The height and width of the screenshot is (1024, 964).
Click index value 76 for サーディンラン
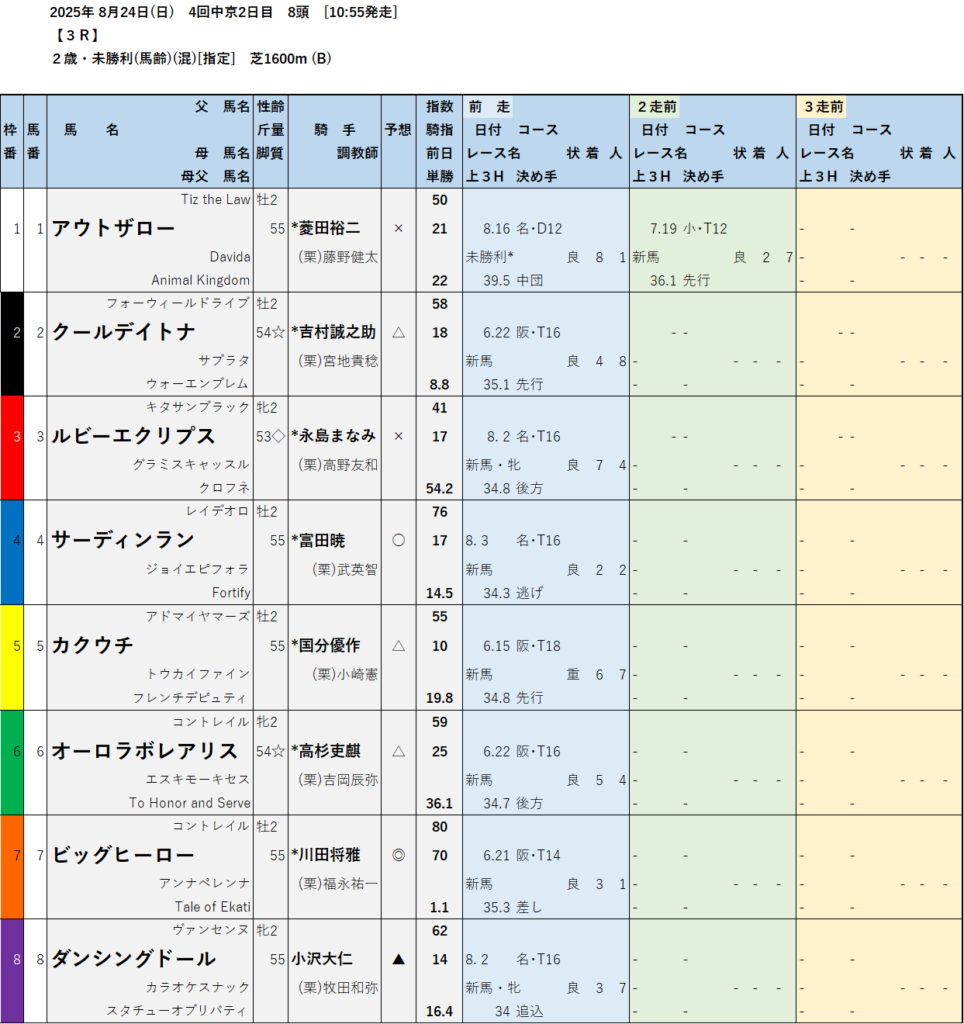(x=440, y=512)
